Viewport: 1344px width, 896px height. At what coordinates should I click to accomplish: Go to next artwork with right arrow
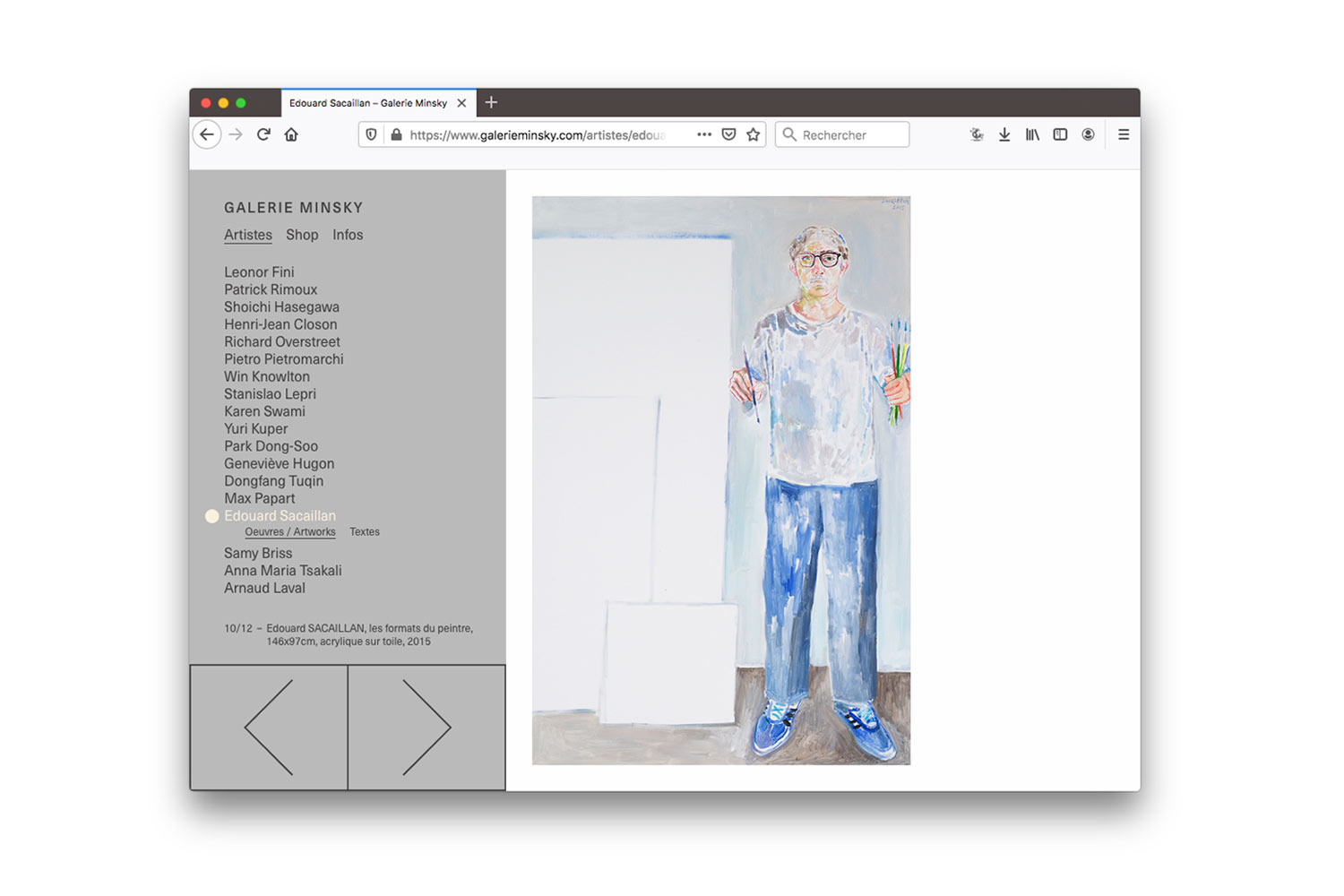click(x=426, y=728)
